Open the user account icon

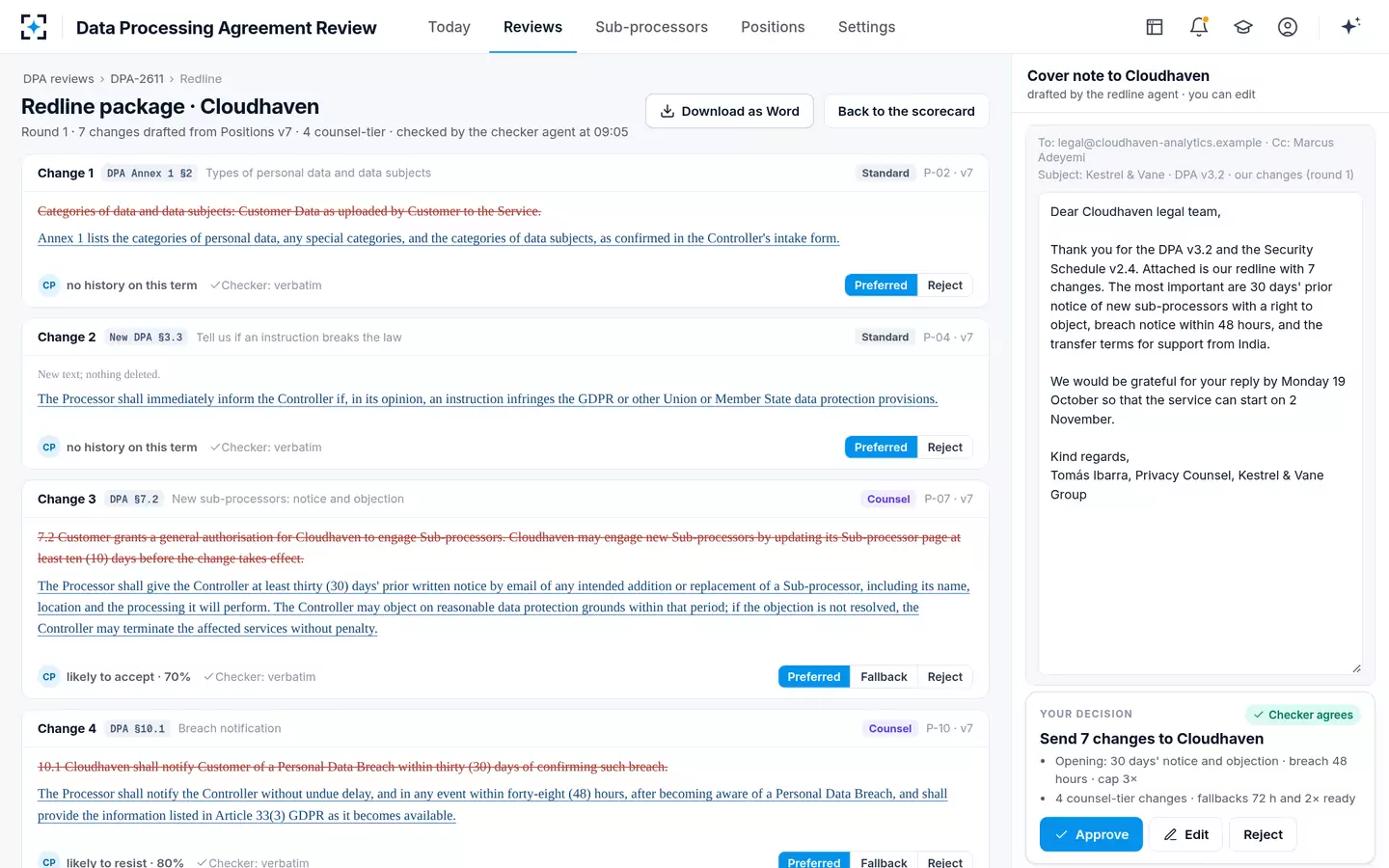(1288, 27)
